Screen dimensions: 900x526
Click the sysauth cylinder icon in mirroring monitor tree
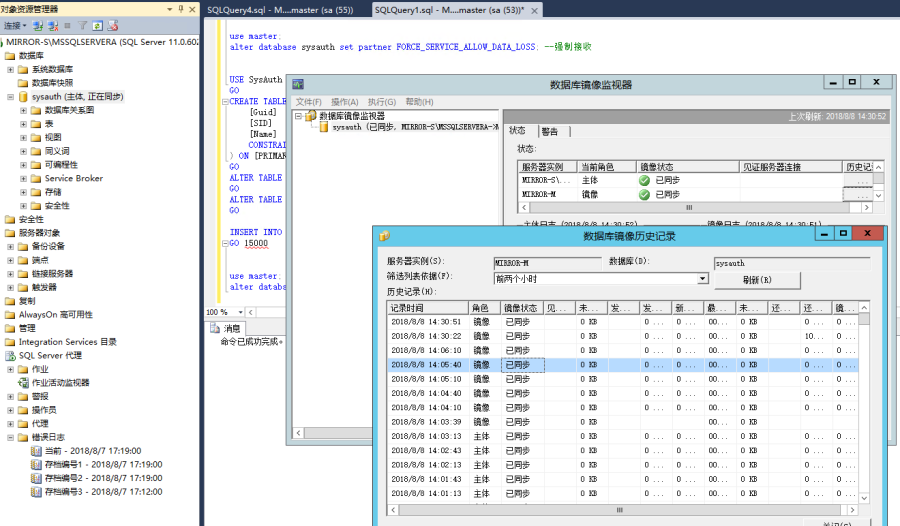tap(324, 127)
